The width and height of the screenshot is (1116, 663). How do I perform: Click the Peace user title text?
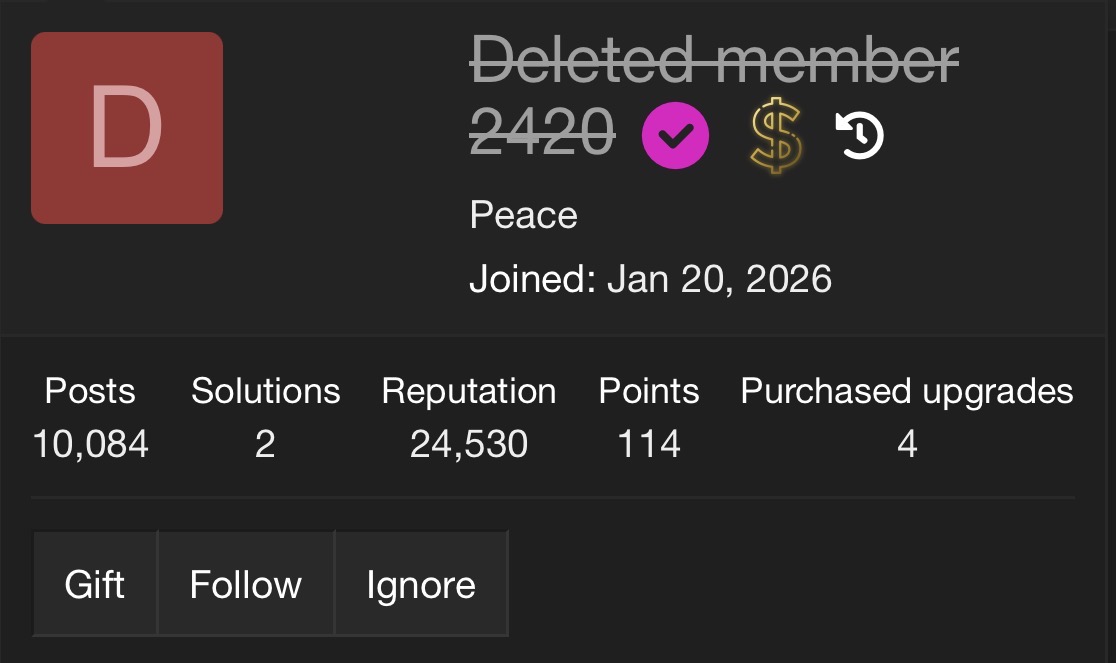[x=523, y=215]
